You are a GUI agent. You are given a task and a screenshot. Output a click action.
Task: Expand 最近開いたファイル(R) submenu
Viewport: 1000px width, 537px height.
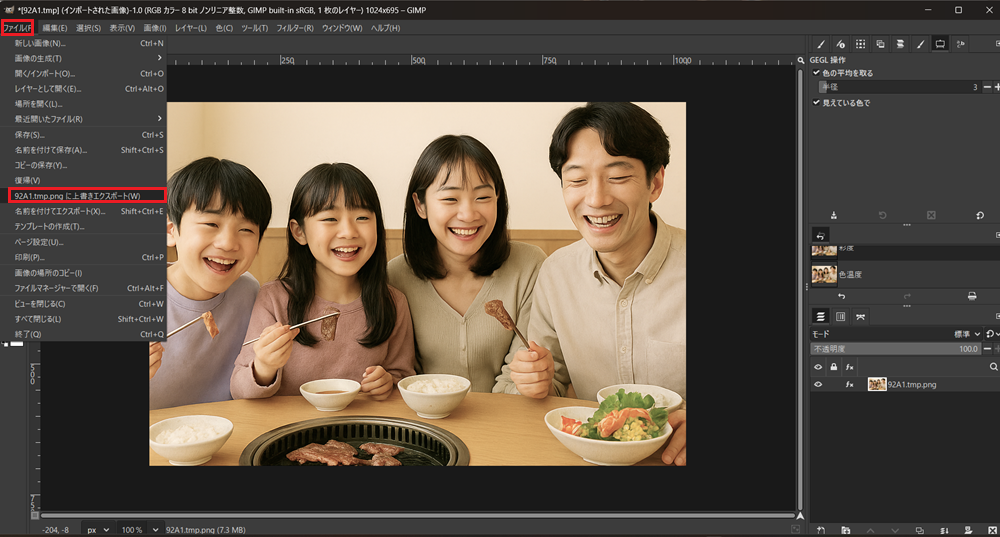point(83,119)
